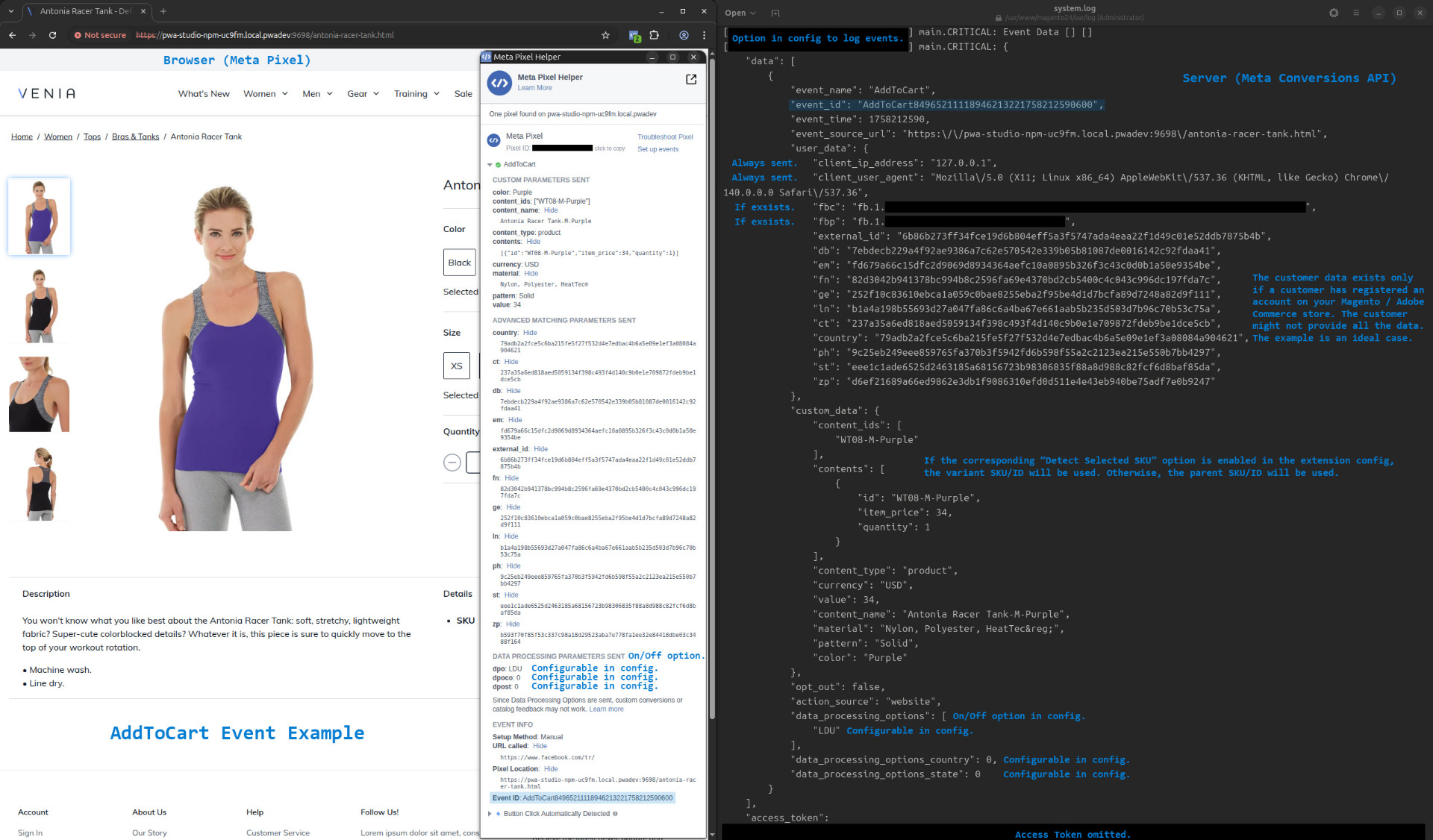Open the Chrome profile avatar
Image resolution: width=1433 pixels, height=840 pixels.
(x=684, y=35)
